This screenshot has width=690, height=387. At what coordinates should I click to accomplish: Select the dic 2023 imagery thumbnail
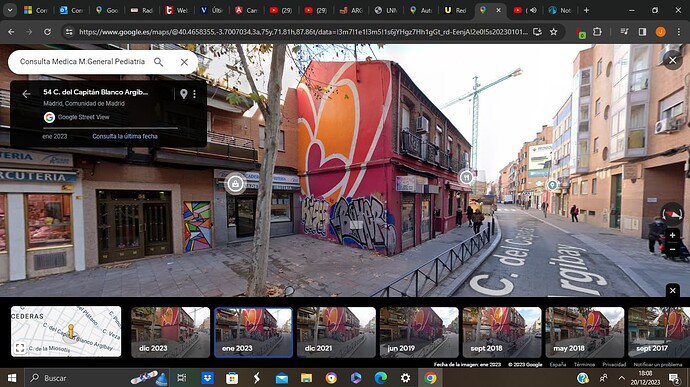click(170, 332)
